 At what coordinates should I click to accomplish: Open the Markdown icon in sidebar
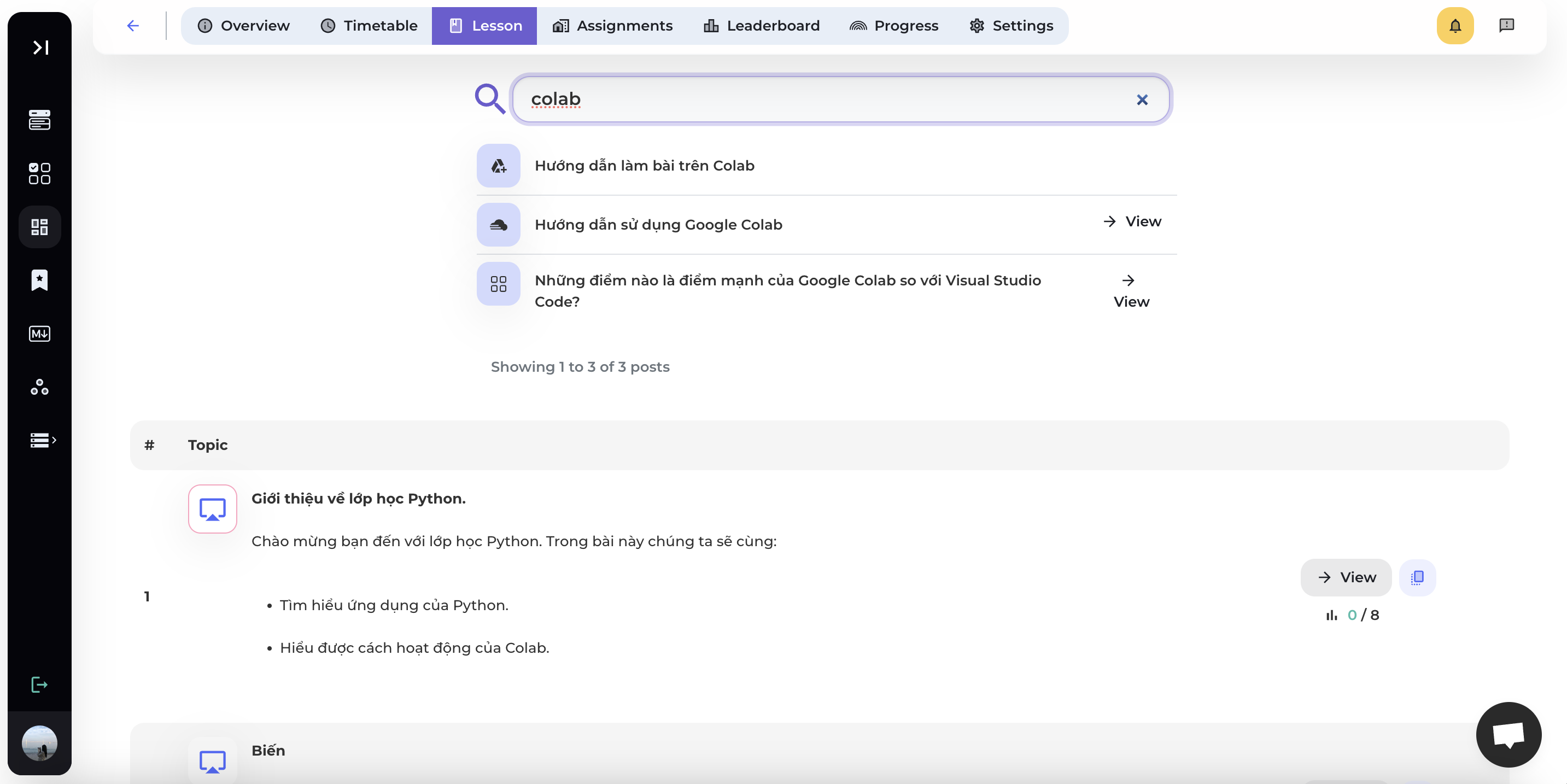pos(39,334)
